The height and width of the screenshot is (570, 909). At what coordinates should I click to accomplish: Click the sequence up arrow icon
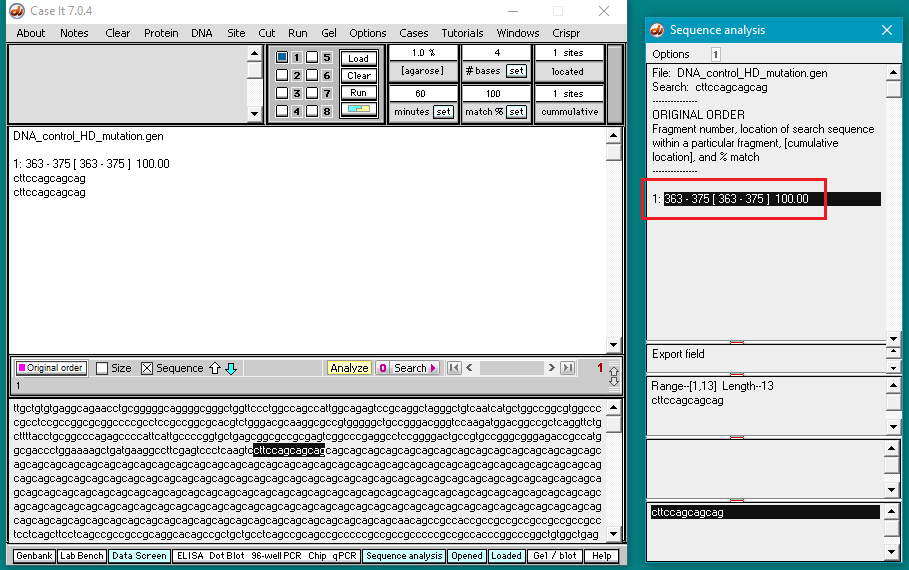tap(214, 368)
